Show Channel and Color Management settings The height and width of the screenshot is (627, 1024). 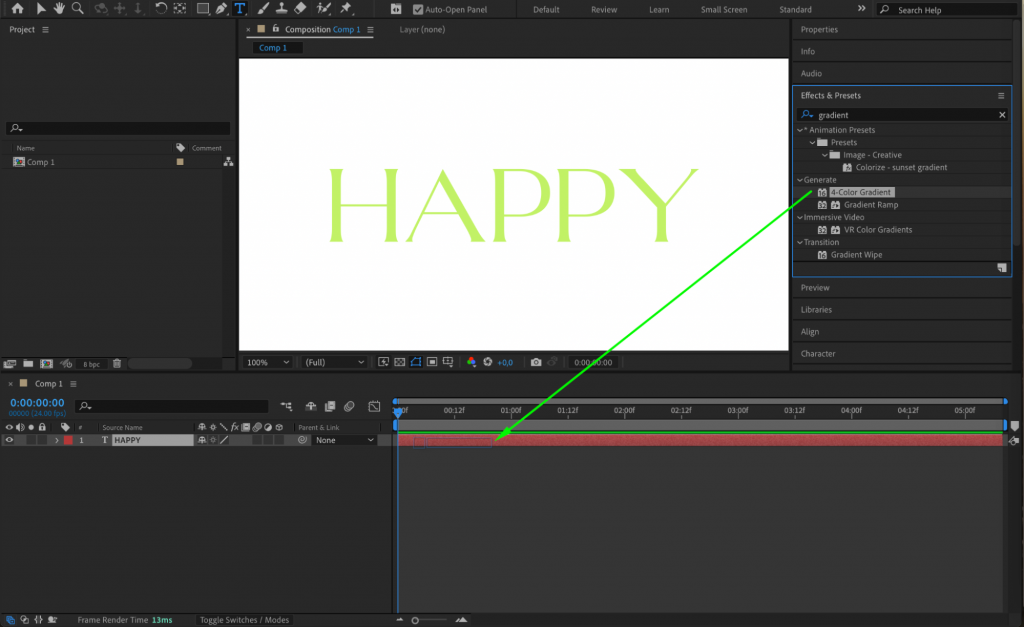click(471, 362)
